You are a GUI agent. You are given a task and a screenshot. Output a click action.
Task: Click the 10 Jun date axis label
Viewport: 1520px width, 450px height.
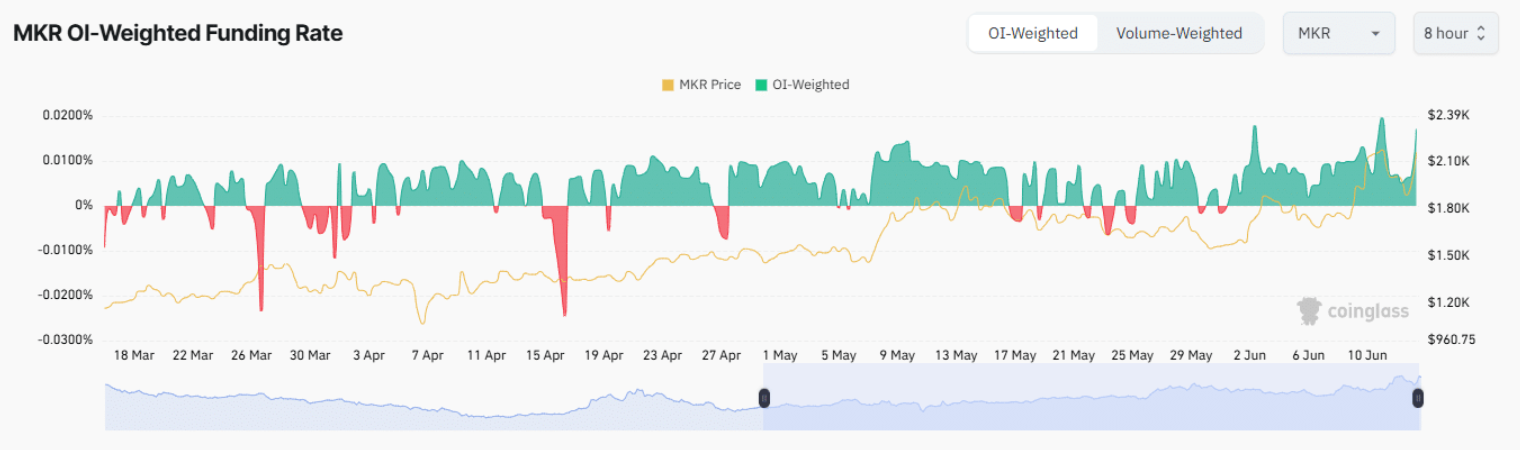pos(1367,355)
